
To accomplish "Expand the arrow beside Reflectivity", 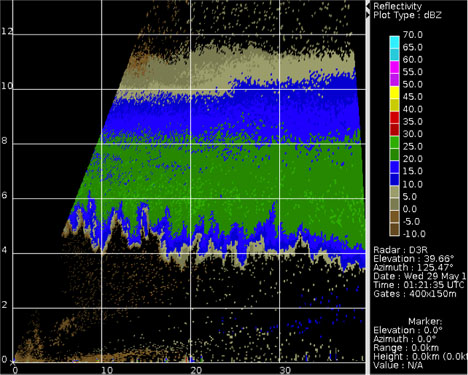I will click(368, 6).
